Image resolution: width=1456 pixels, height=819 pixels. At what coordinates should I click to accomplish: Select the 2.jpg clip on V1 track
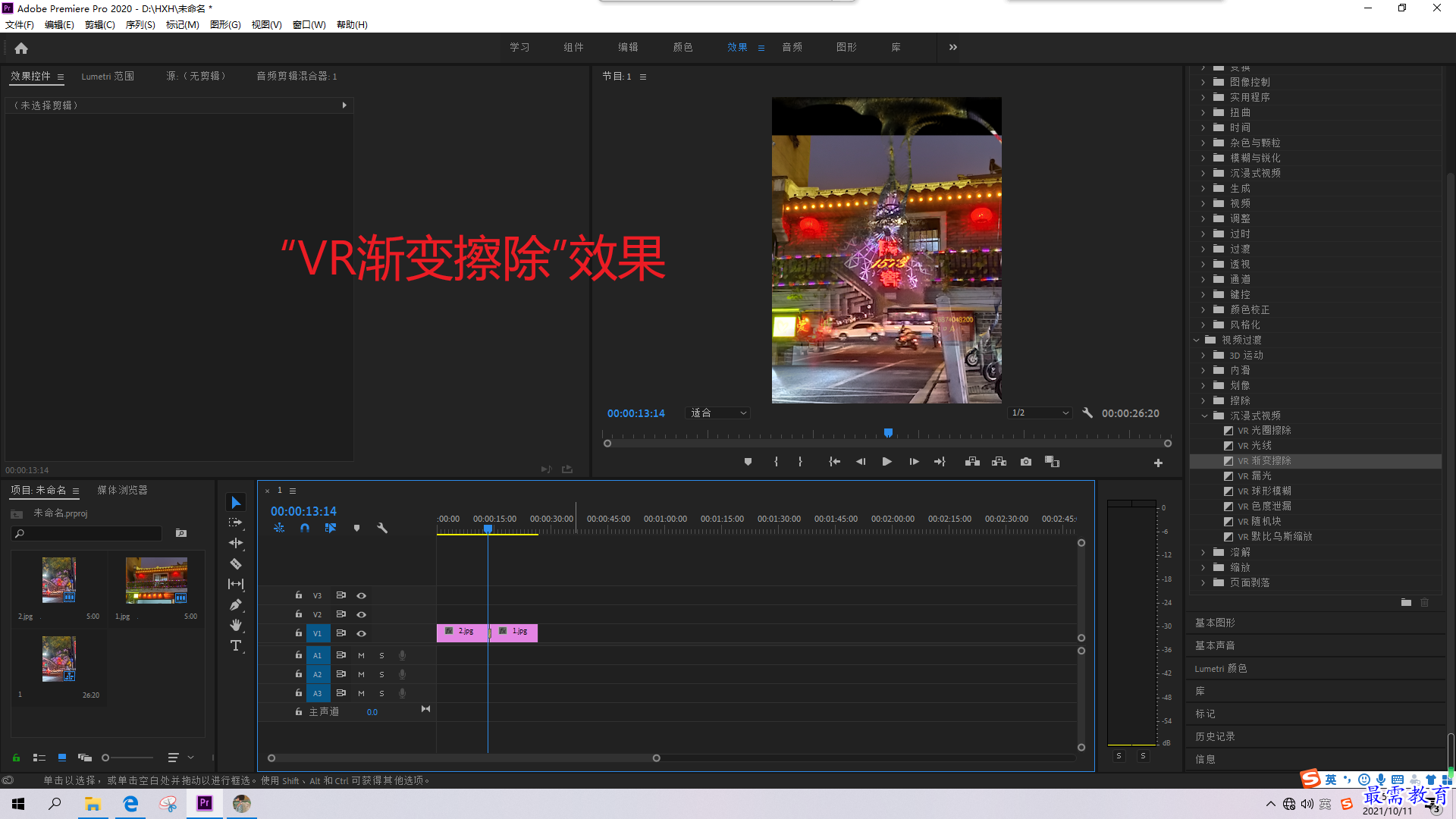[463, 632]
